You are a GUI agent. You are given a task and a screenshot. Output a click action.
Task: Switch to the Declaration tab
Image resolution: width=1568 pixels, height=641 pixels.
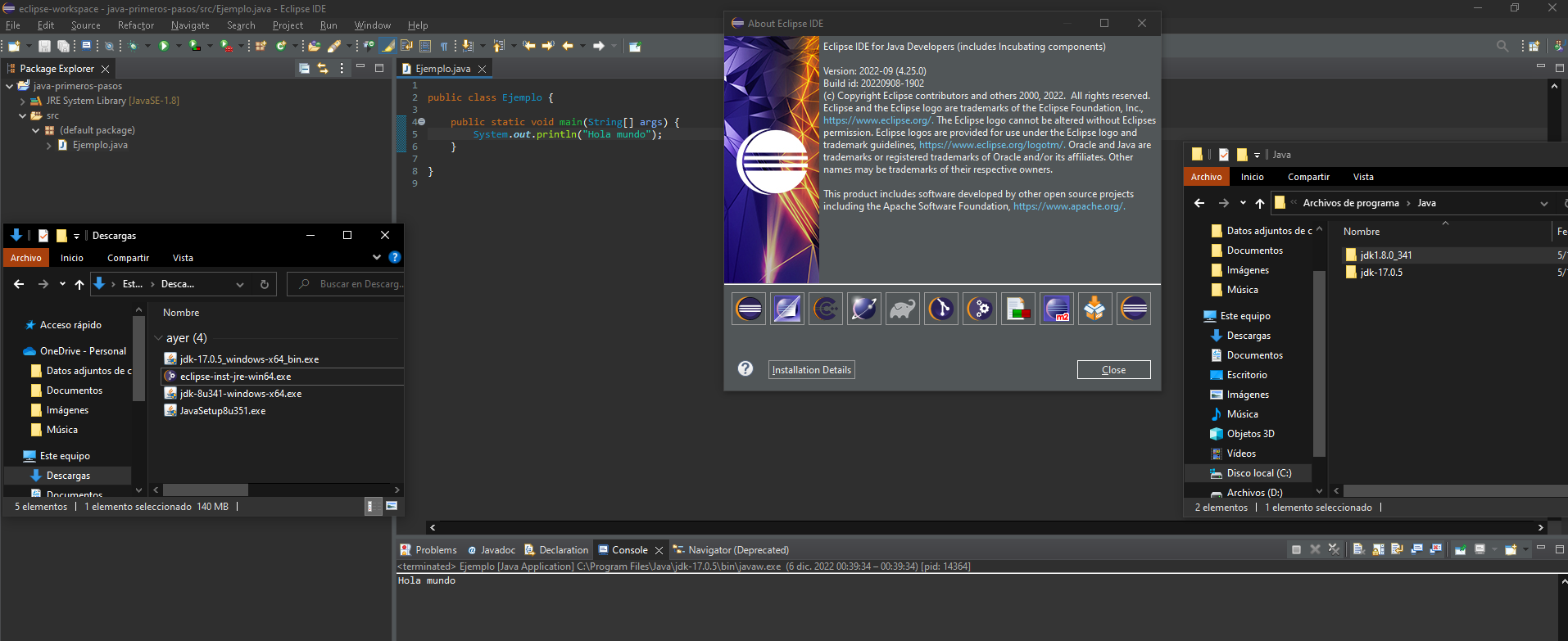pos(556,550)
